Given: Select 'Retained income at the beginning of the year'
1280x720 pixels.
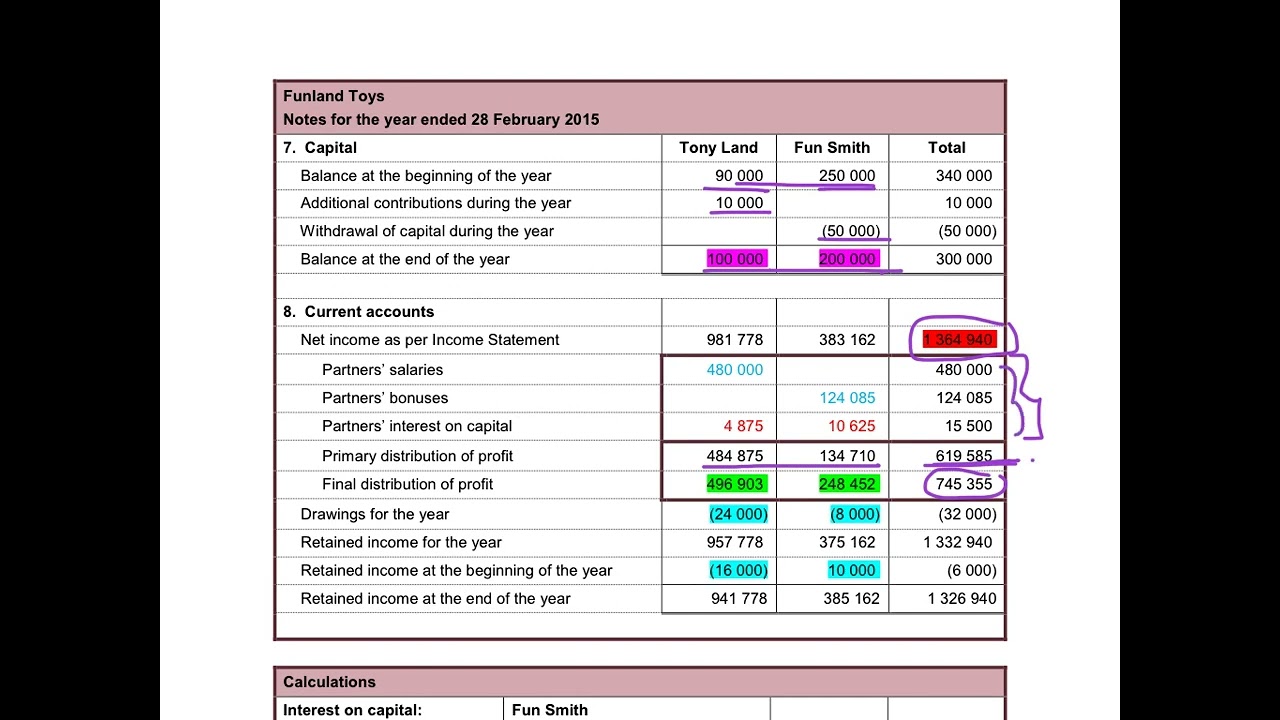Looking at the screenshot, I should click(456, 570).
